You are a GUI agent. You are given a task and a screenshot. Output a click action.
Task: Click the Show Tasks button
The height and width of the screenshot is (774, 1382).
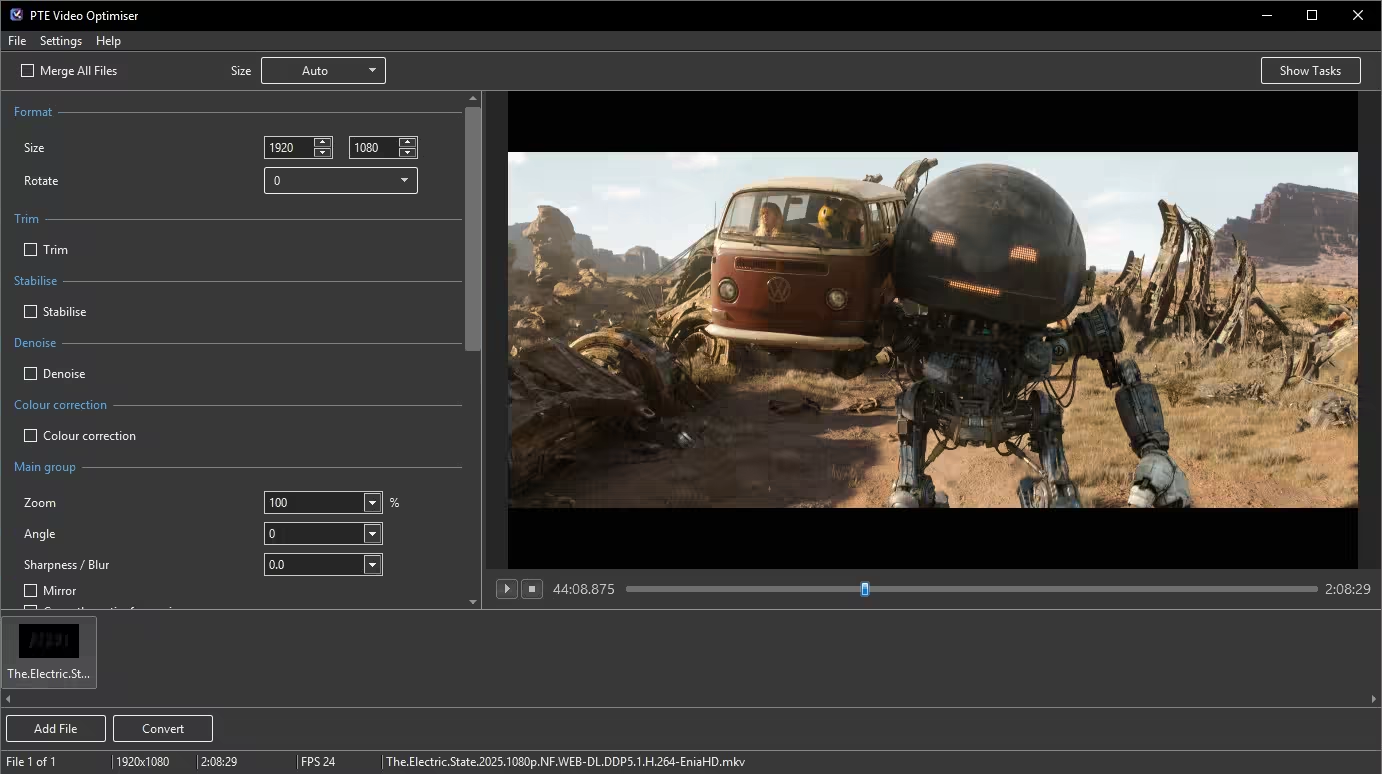[x=1310, y=71]
